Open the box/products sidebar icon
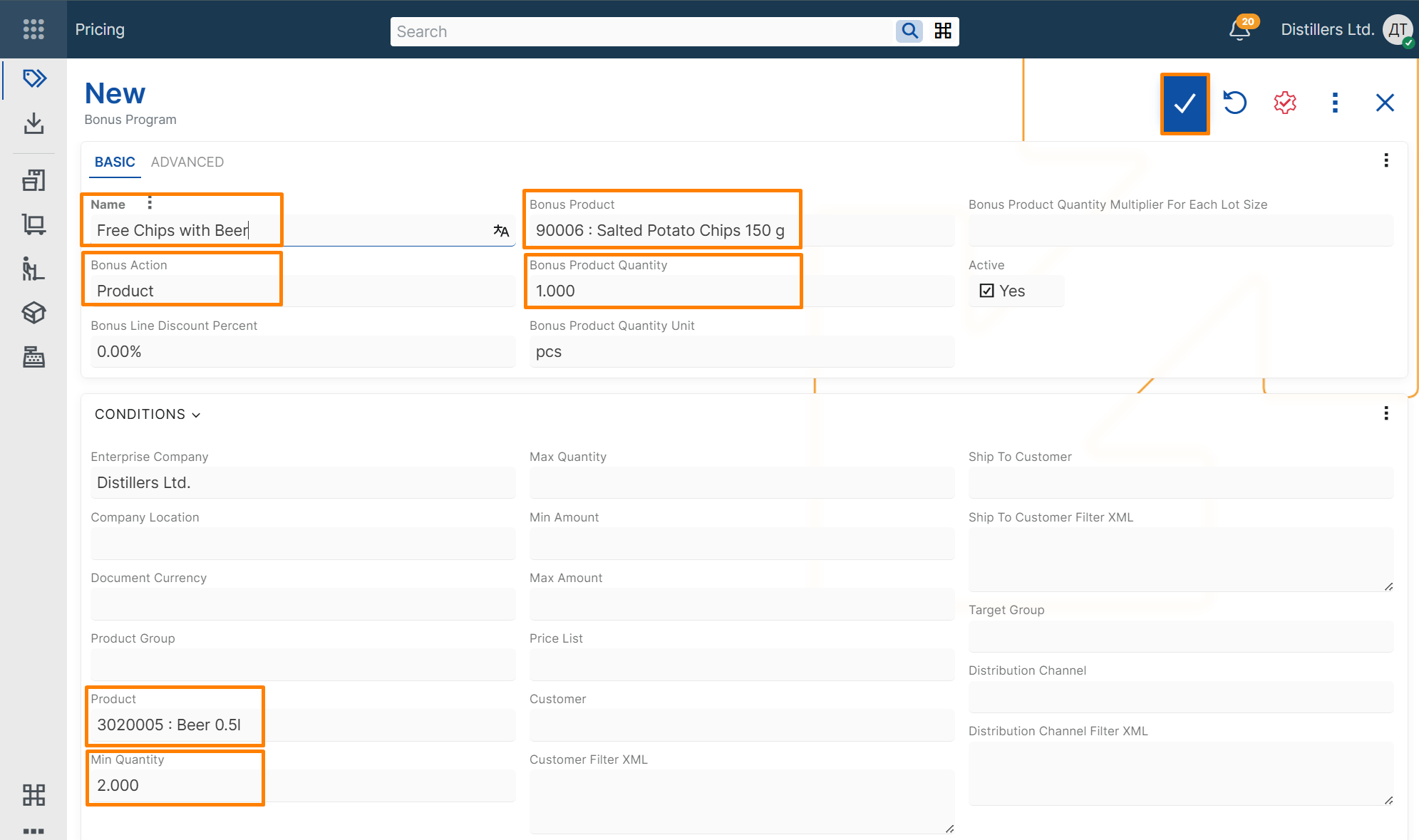The height and width of the screenshot is (840, 1419). pos(33,313)
